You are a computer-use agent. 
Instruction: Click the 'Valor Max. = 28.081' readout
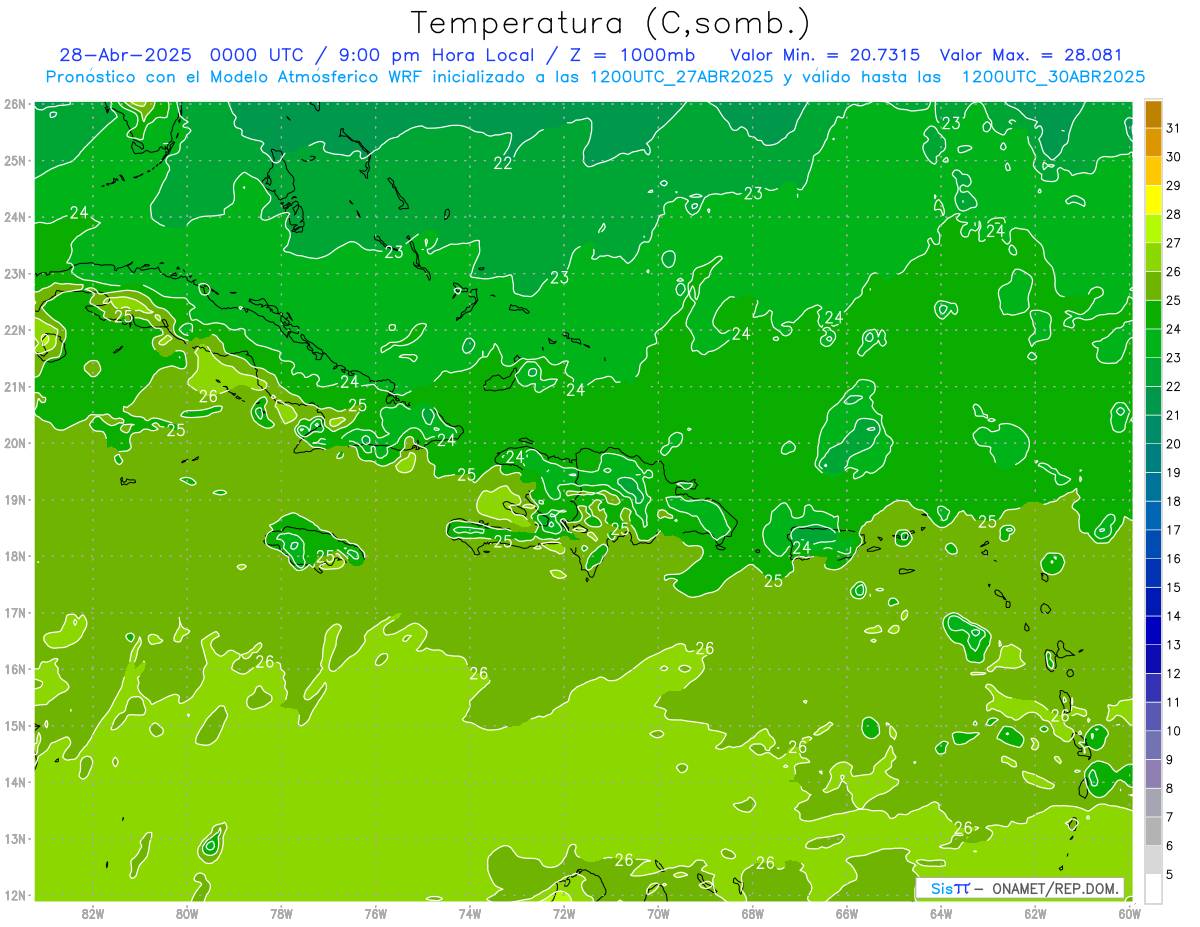[x=1033, y=55]
